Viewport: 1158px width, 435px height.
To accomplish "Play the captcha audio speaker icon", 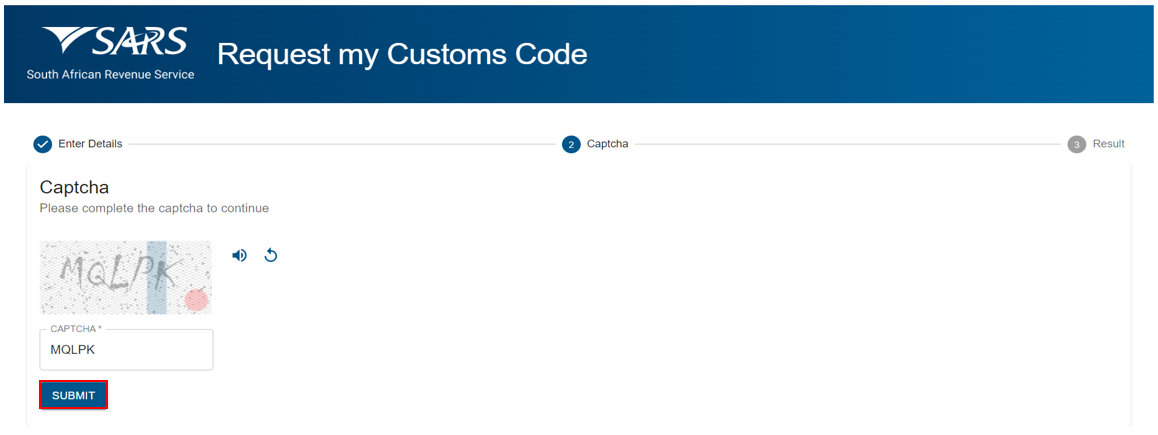I will click(239, 256).
